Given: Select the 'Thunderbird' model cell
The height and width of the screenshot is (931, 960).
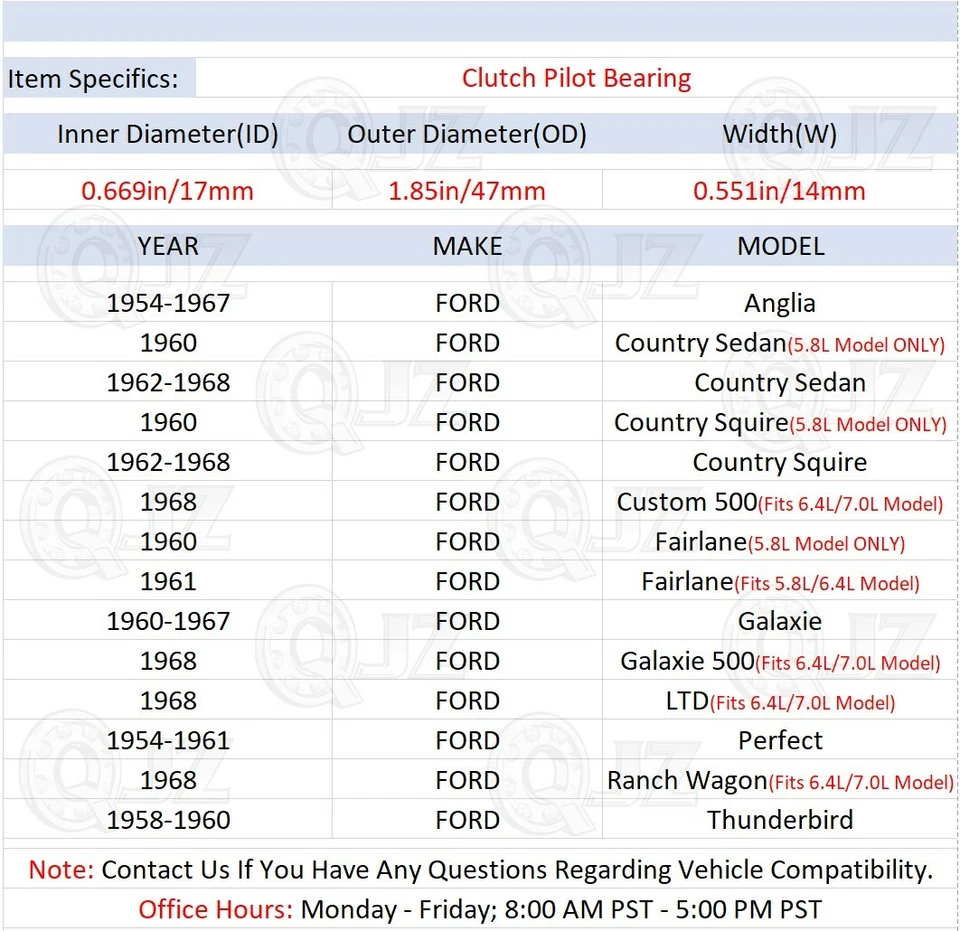Looking at the screenshot, I should coord(779,820).
